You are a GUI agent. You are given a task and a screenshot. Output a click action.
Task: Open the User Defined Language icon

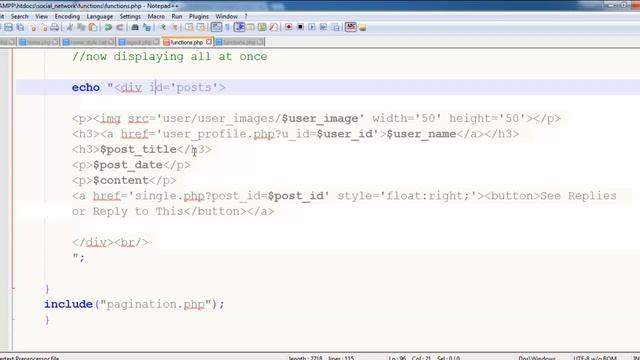(x=250, y=27)
